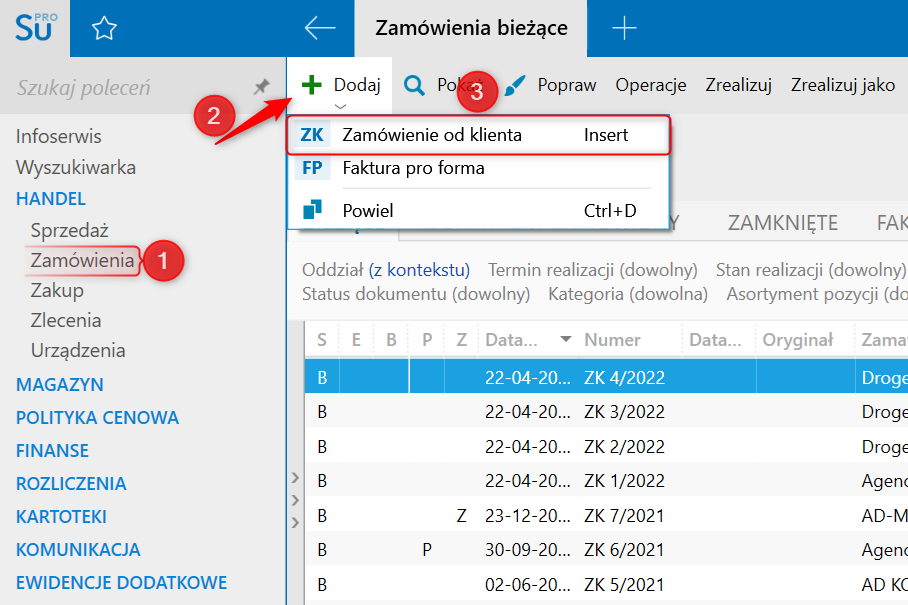Expand the Dodaj dropdown arrow
The image size is (908, 605).
(341, 105)
